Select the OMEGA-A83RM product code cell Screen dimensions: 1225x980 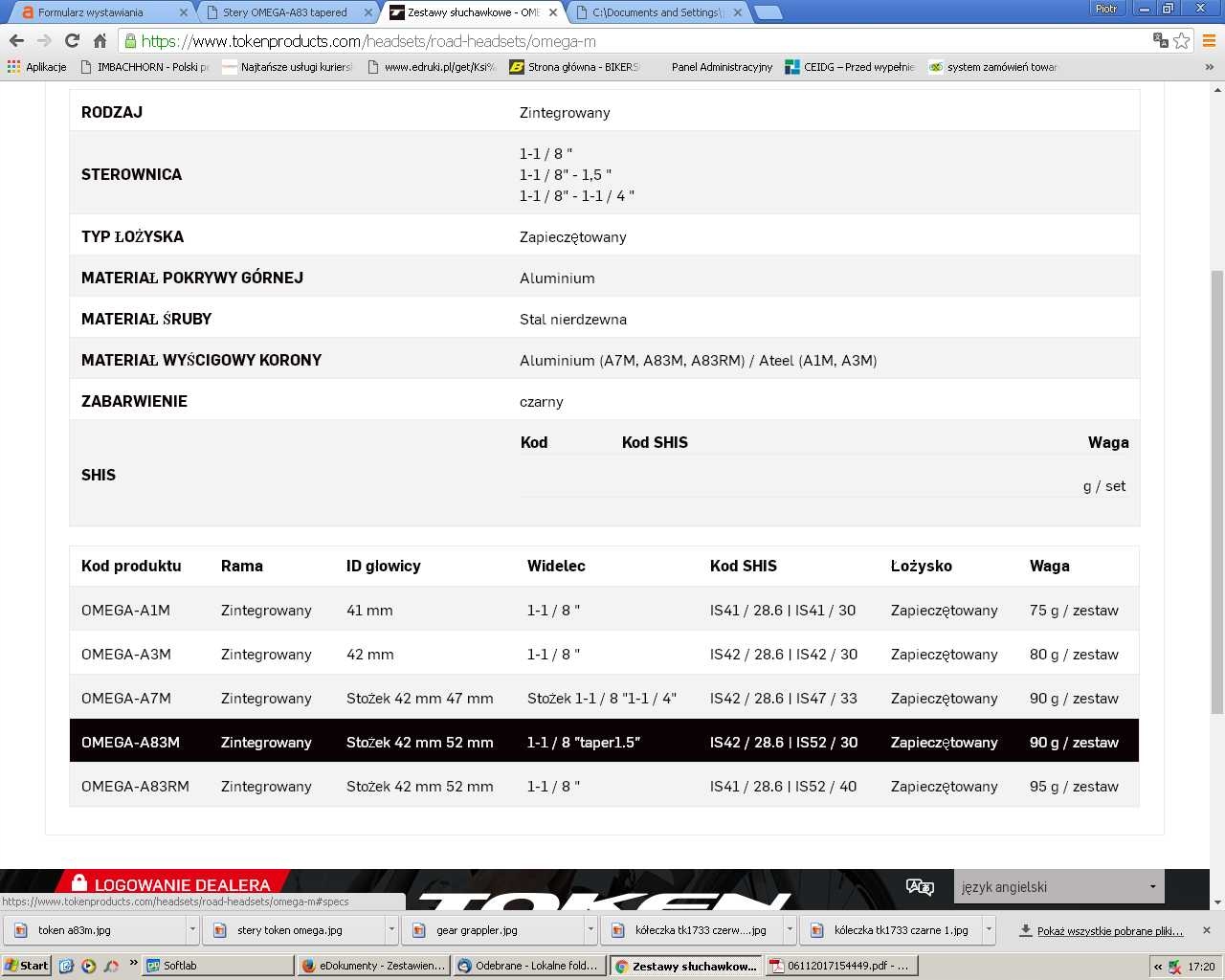(x=135, y=787)
